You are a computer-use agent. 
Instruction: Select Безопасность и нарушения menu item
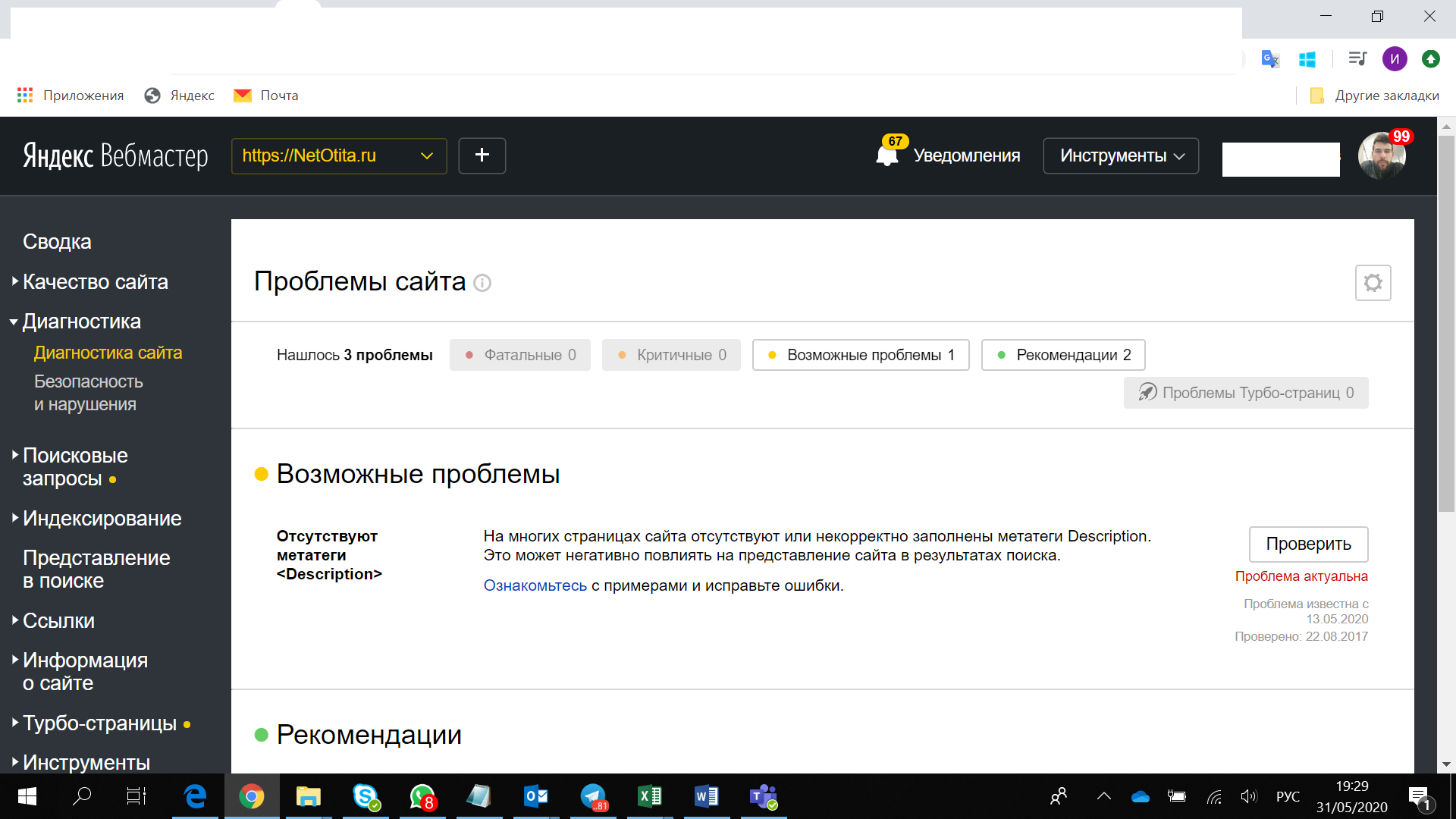(88, 393)
